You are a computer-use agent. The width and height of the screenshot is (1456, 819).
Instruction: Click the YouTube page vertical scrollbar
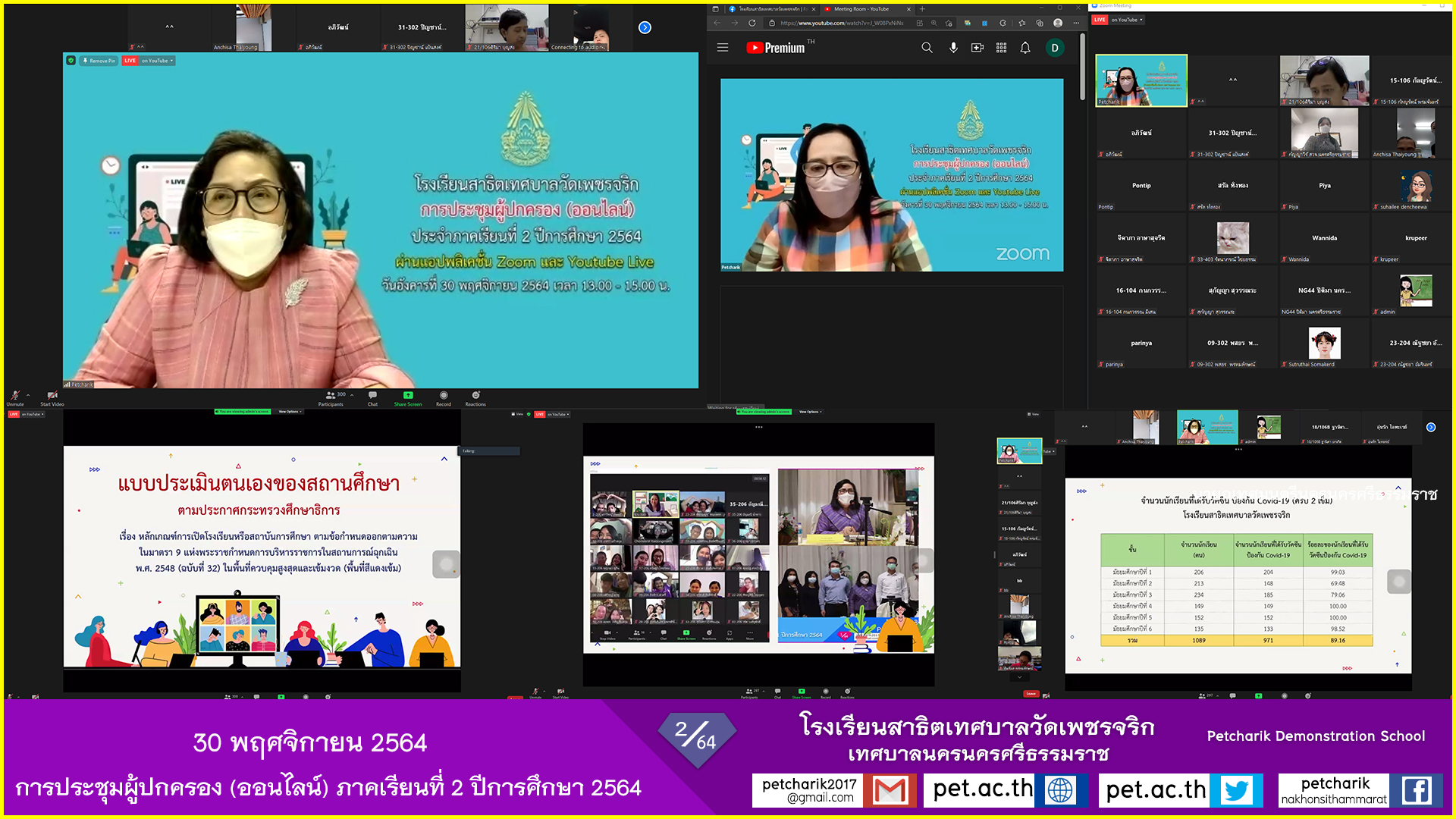tap(1082, 68)
